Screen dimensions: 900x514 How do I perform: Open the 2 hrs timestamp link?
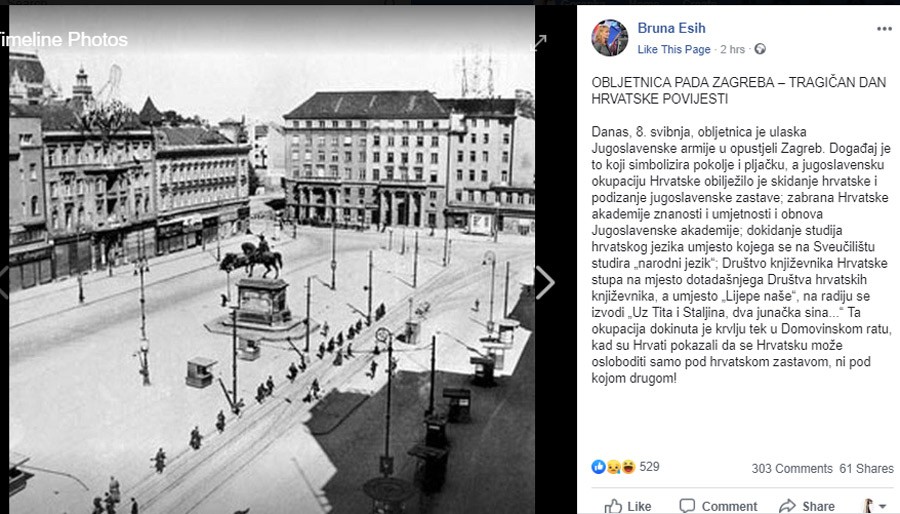click(732, 49)
